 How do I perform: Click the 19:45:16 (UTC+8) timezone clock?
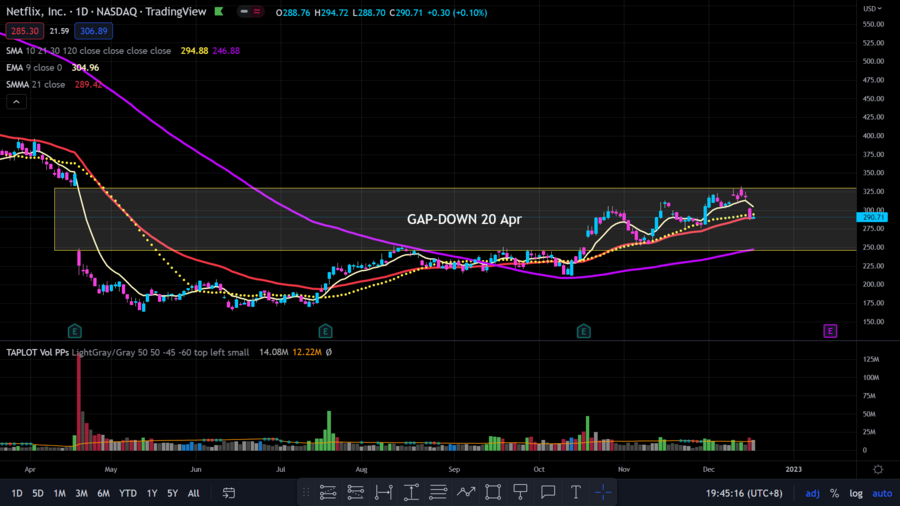coord(744,493)
